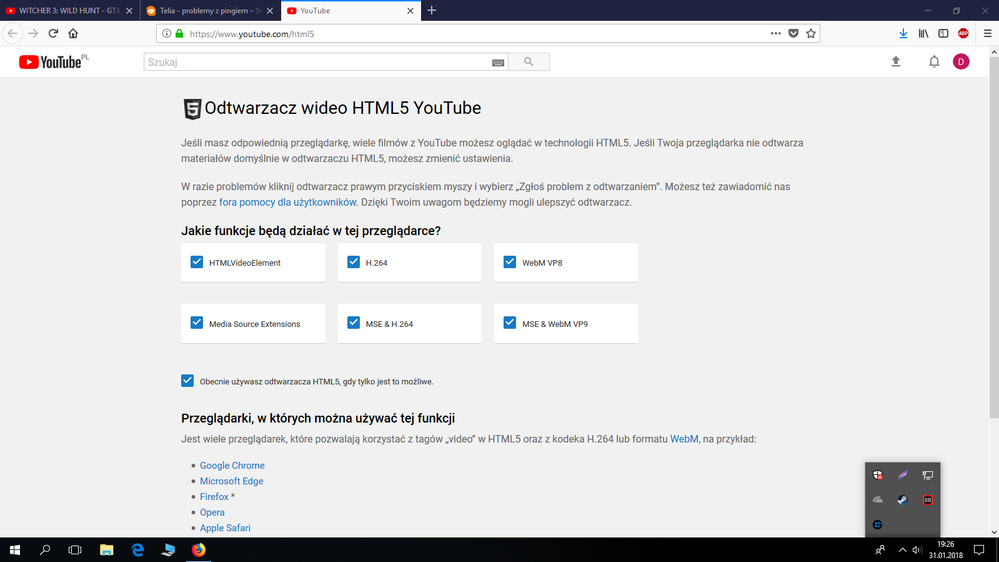Toggle the MSE & WebM VP9 checkbox
This screenshot has height=562, width=999.
click(510, 322)
